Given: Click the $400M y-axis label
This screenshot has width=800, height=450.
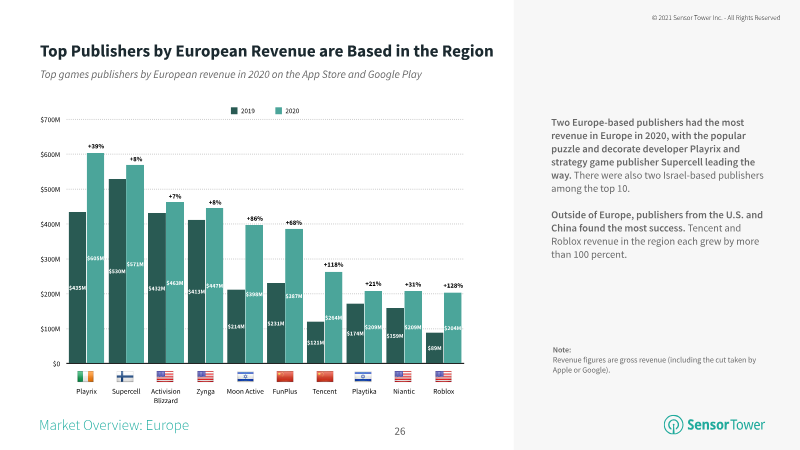Looking at the screenshot, I should [x=50, y=224].
